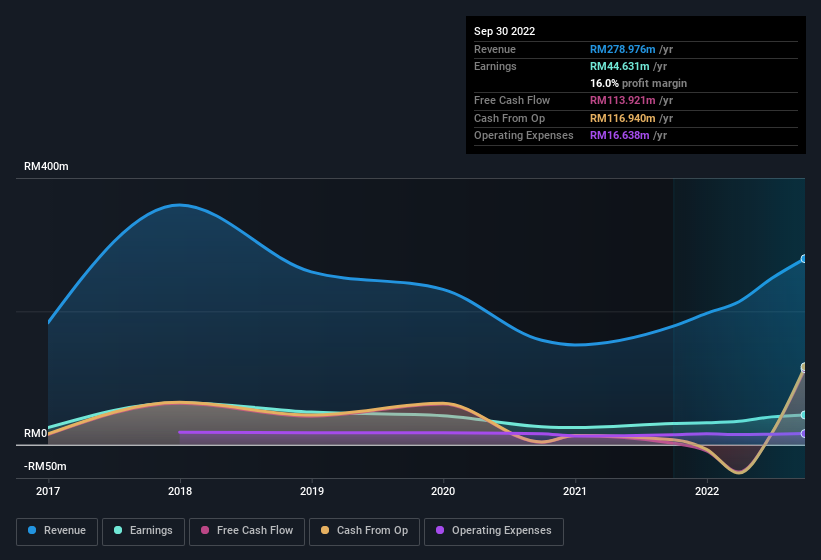Click the 2021 x-axis label
Screen dimensions: 821x560
click(x=575, y=491)
